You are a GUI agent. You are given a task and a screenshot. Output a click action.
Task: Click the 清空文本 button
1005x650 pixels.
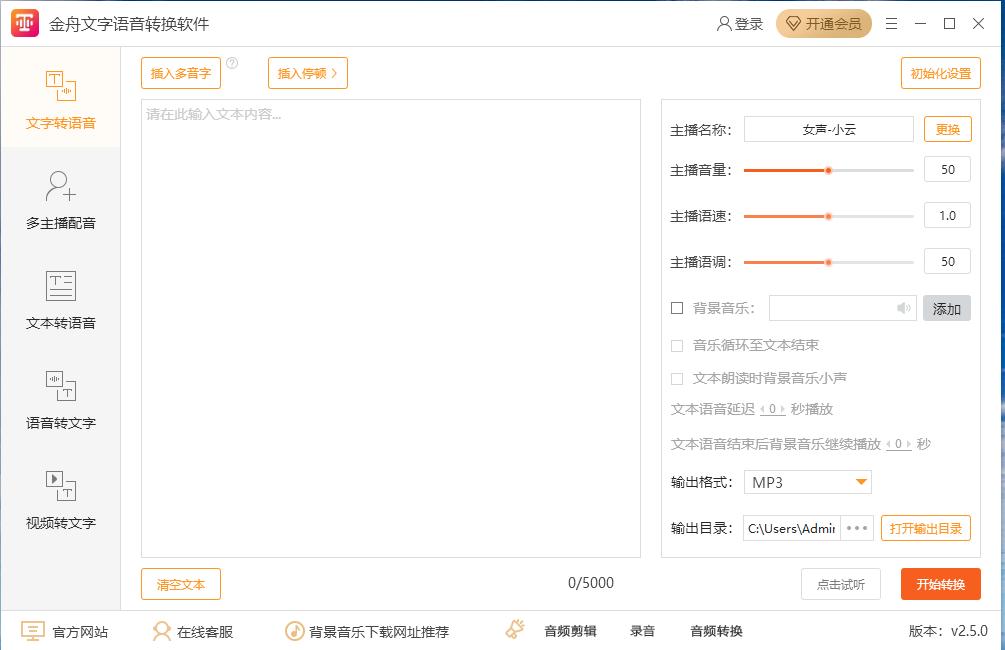[180, 585]
